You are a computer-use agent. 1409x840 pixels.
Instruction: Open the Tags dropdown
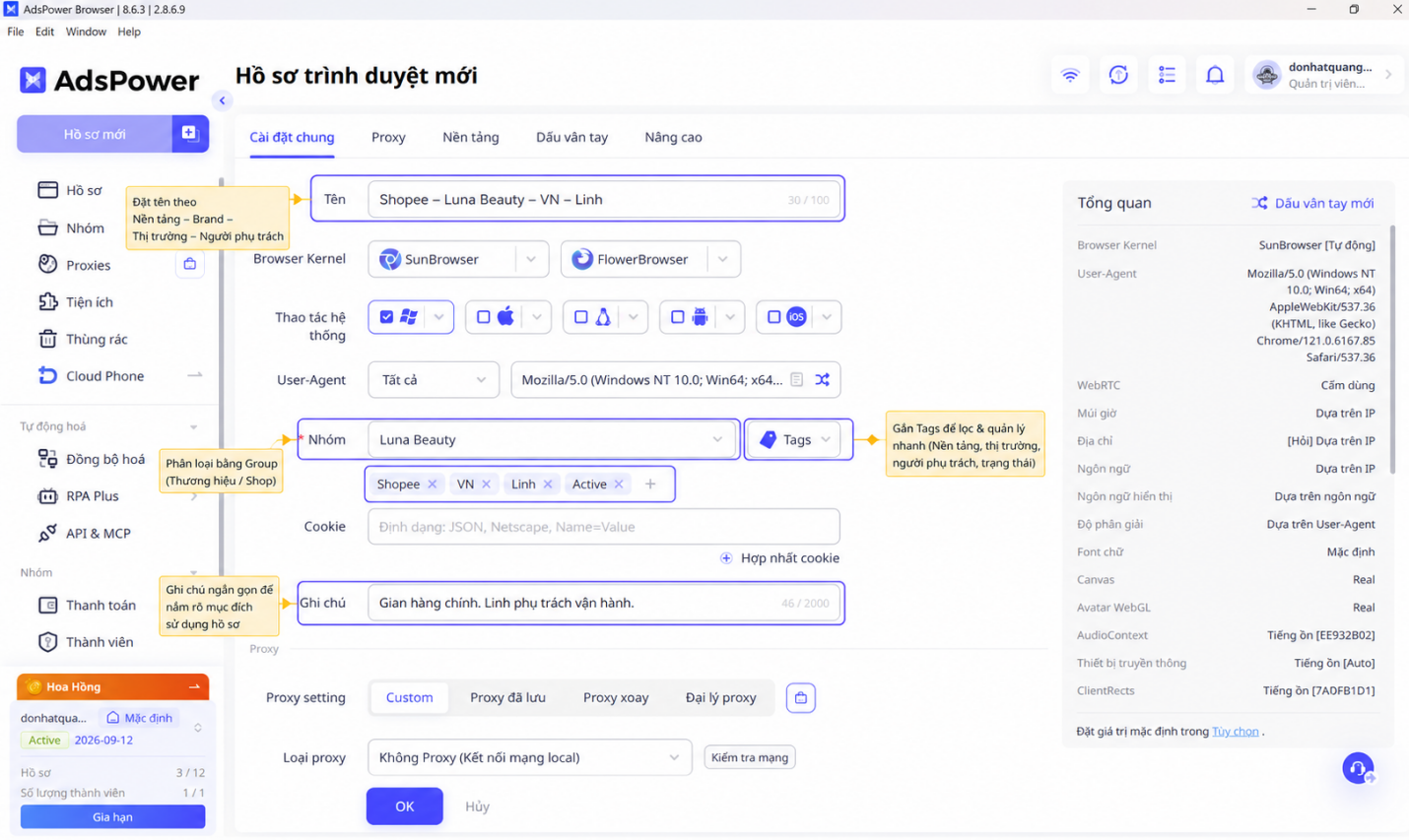(794, 440)
